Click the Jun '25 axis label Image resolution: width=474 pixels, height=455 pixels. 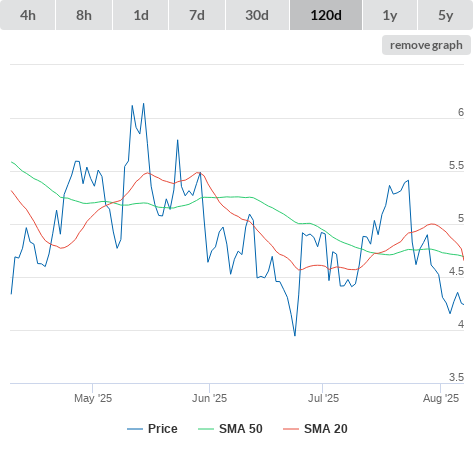[209, 398]
